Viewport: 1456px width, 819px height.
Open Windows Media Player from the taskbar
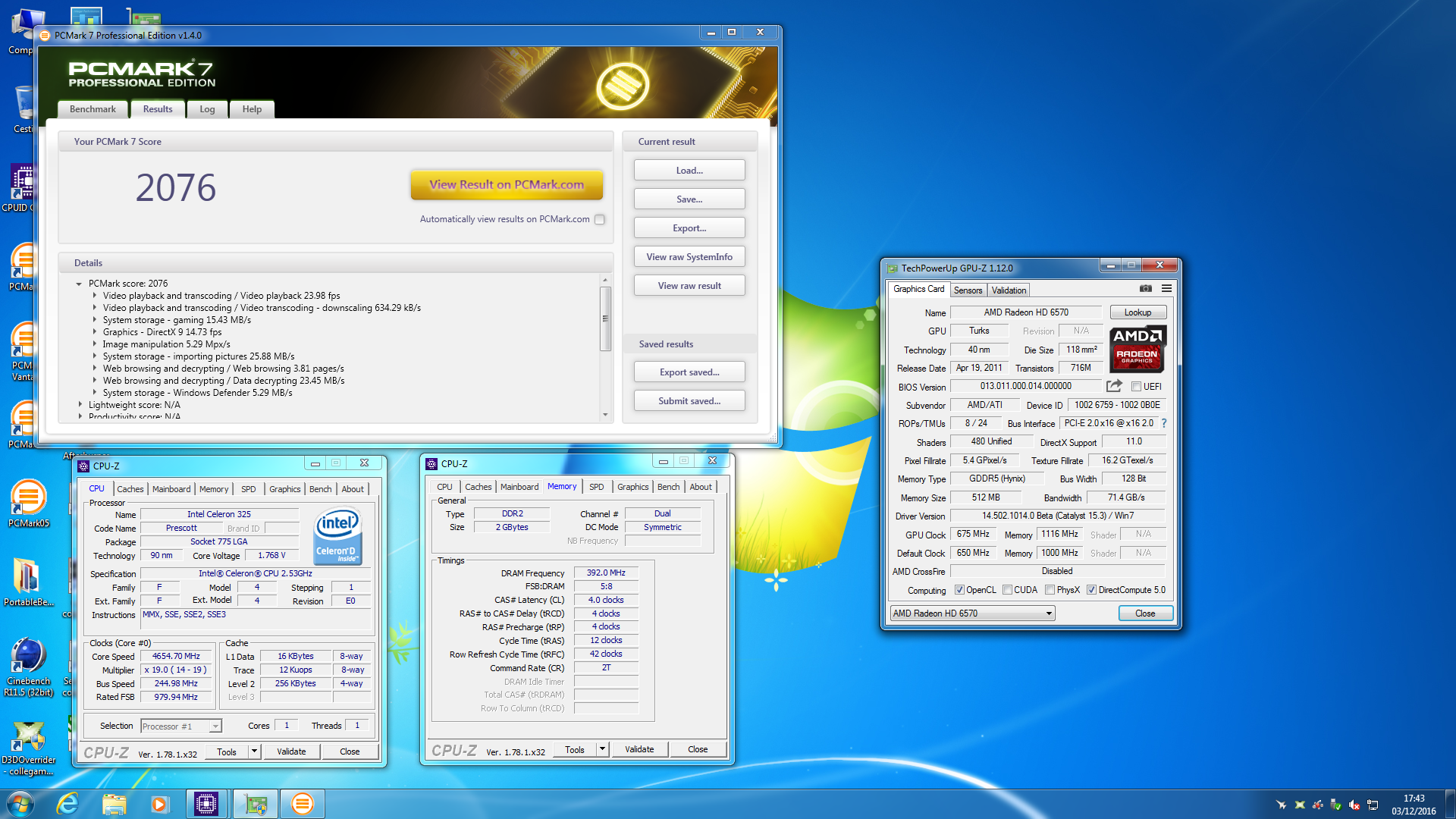tap(159, 804)
